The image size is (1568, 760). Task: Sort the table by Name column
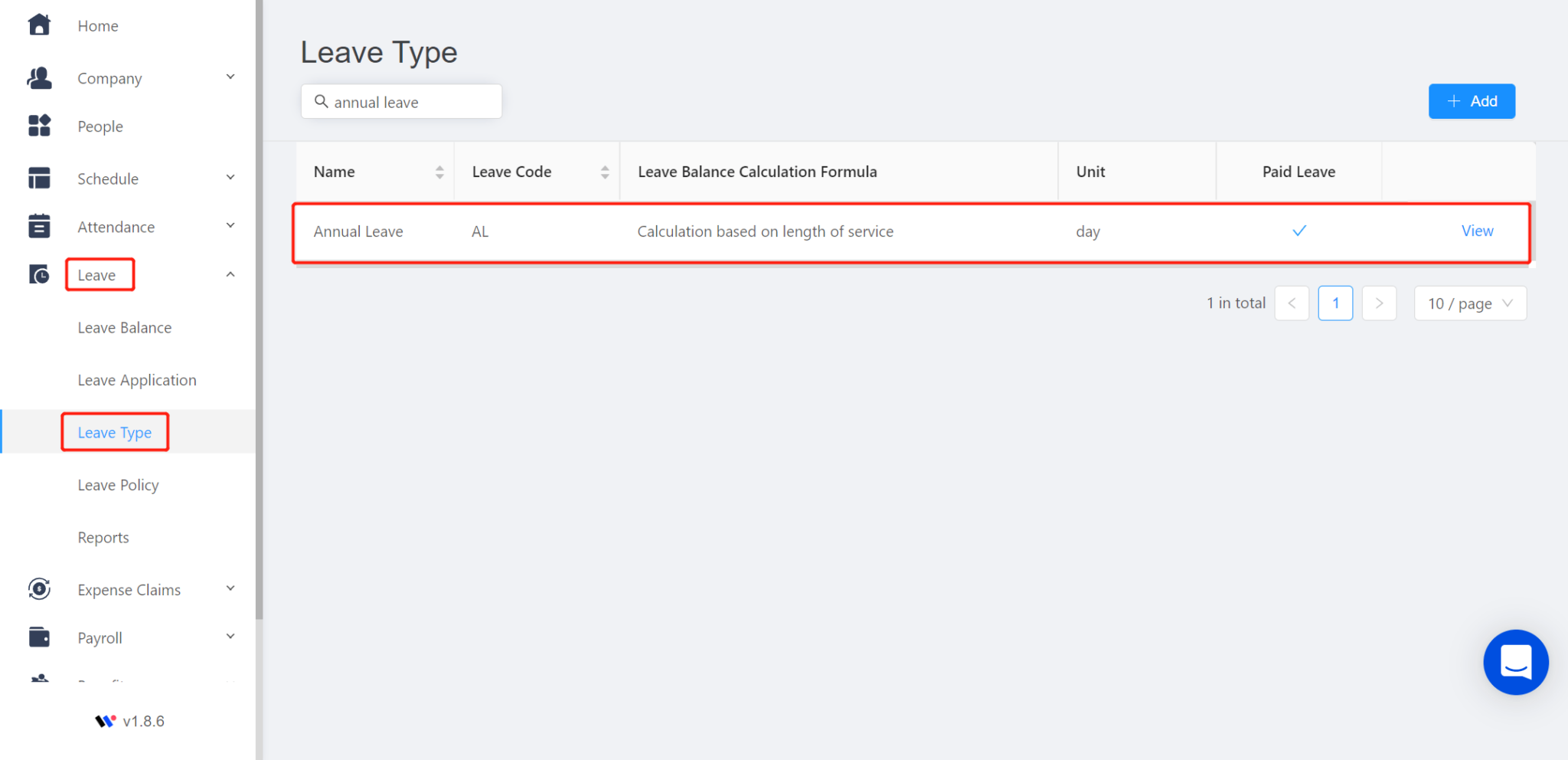coord(439,172)
